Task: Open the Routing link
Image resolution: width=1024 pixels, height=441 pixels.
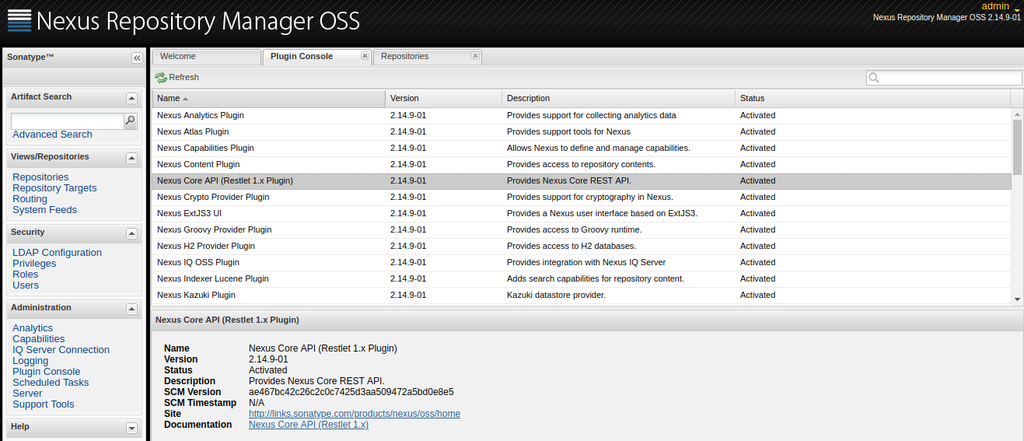Action: [30, 199]
